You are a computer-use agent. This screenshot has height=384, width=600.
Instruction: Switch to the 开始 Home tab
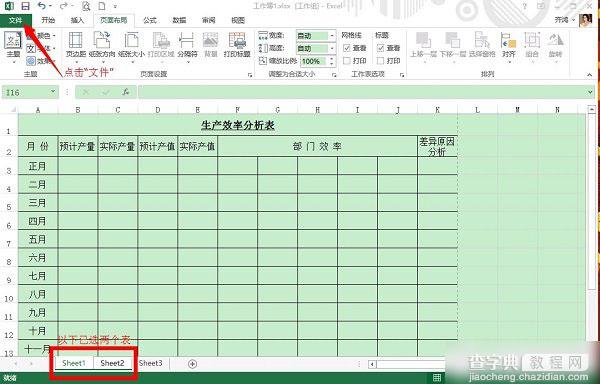pos(48,20)
